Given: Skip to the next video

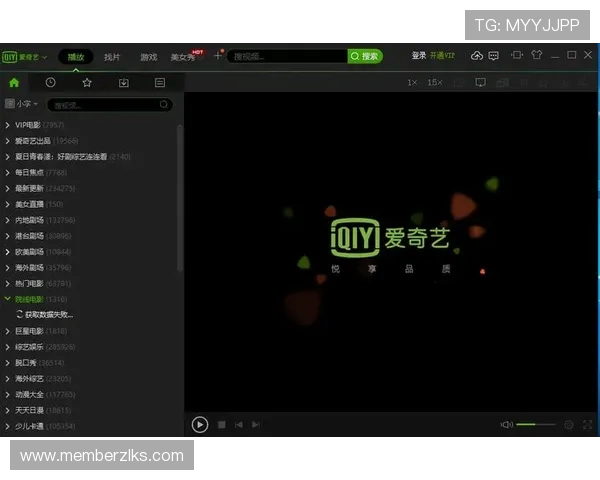Looking at the screenshot, I should [x=256, y=425].
